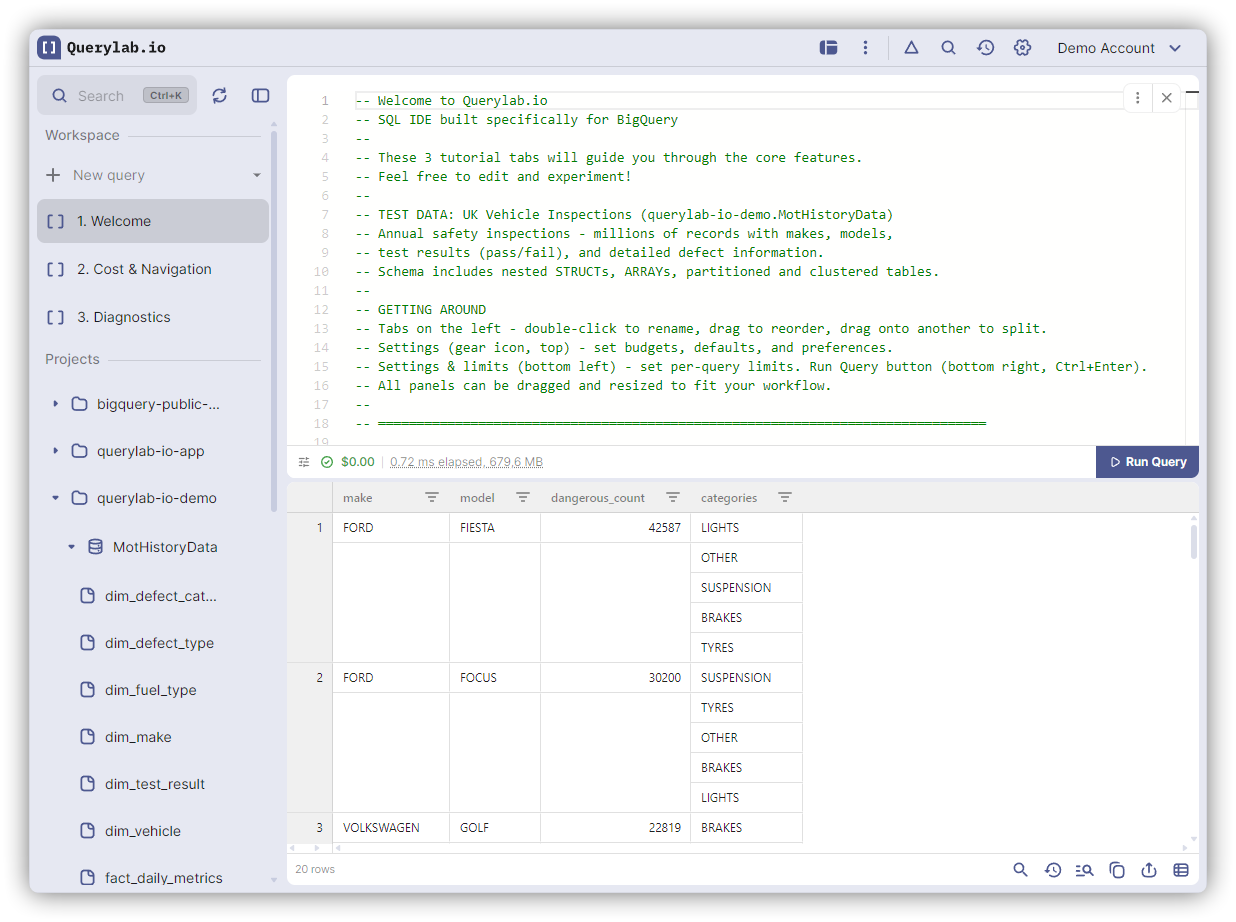Image resolution: width=1236 pixels, height=922 pixels.
Task: Toggle the sidebar panel visibility
Action: [x=260, y=96]
